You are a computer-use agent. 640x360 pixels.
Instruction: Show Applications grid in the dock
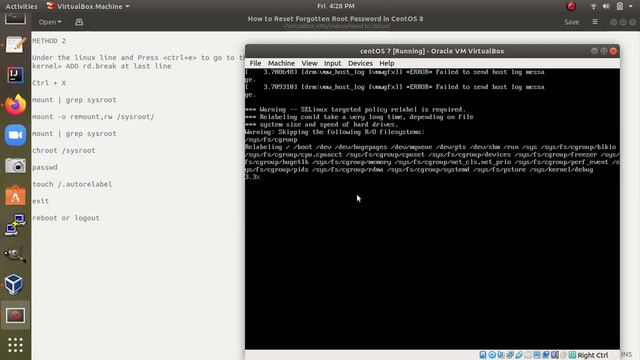(15, 345)
